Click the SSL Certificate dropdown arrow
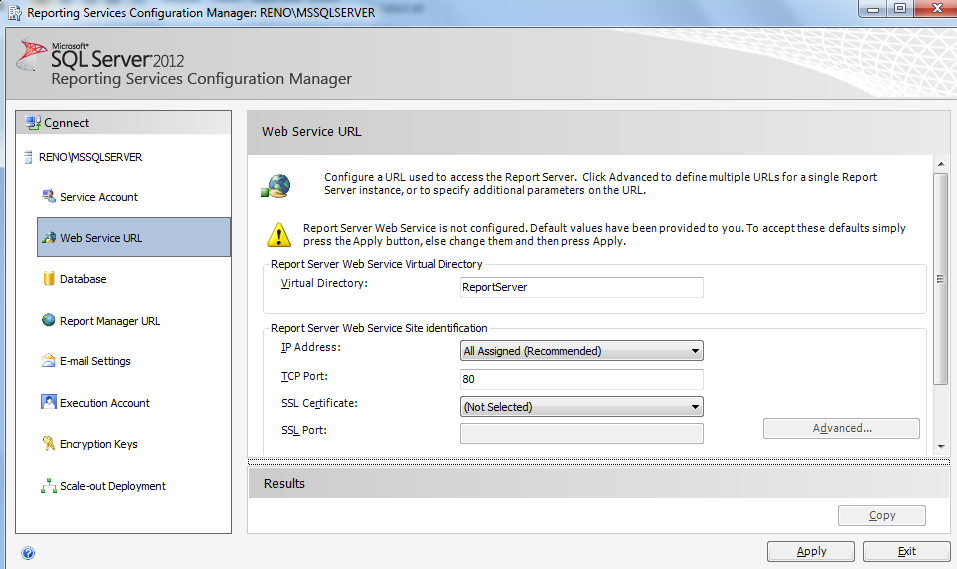Image resolution: width=957 pixels, height=569 pixels. 695,407
